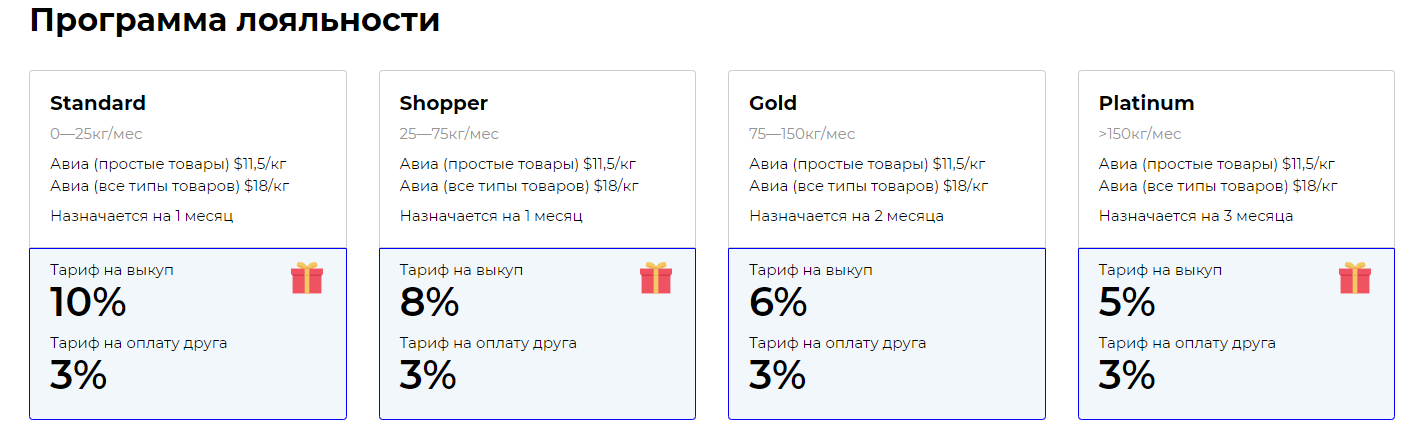
Task: Select the Platinum plan title
Action: pyautogui.click(x=1146, y=103)
